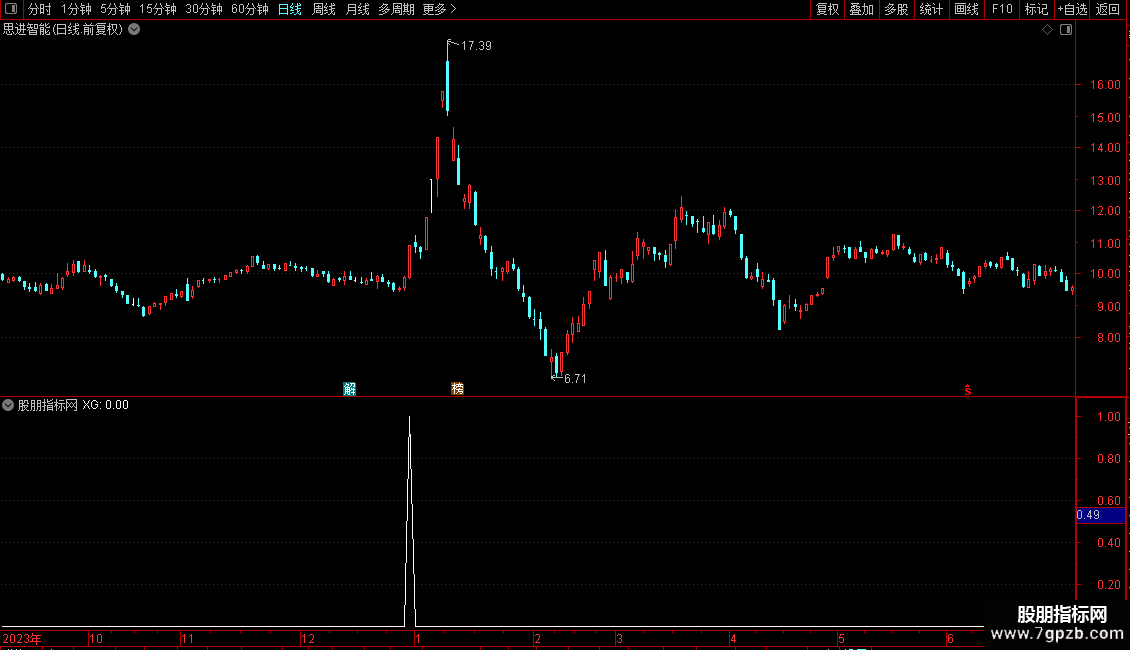Open the 统计 statistics tool
Image resolution: width=1130 pixels, height=650 pixels.
tap(931, 9)
